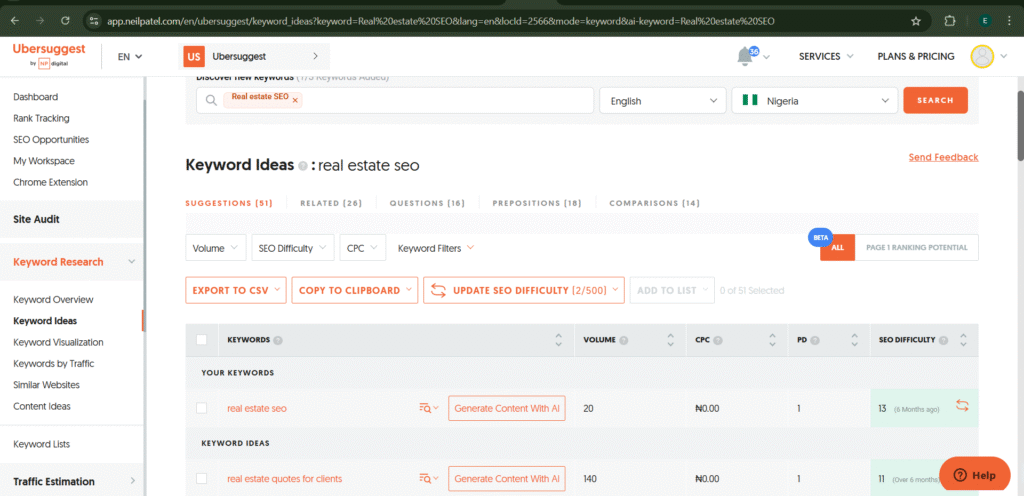
Task: Switch to the QUESTIONS (16) tab
Action: point(427,203)
